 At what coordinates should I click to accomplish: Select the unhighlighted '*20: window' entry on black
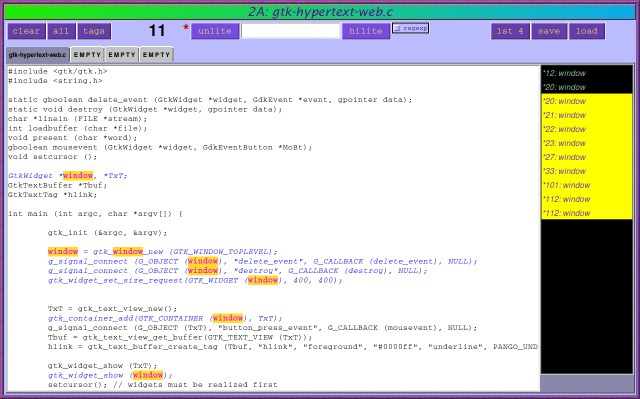click(x=587, y=87)
